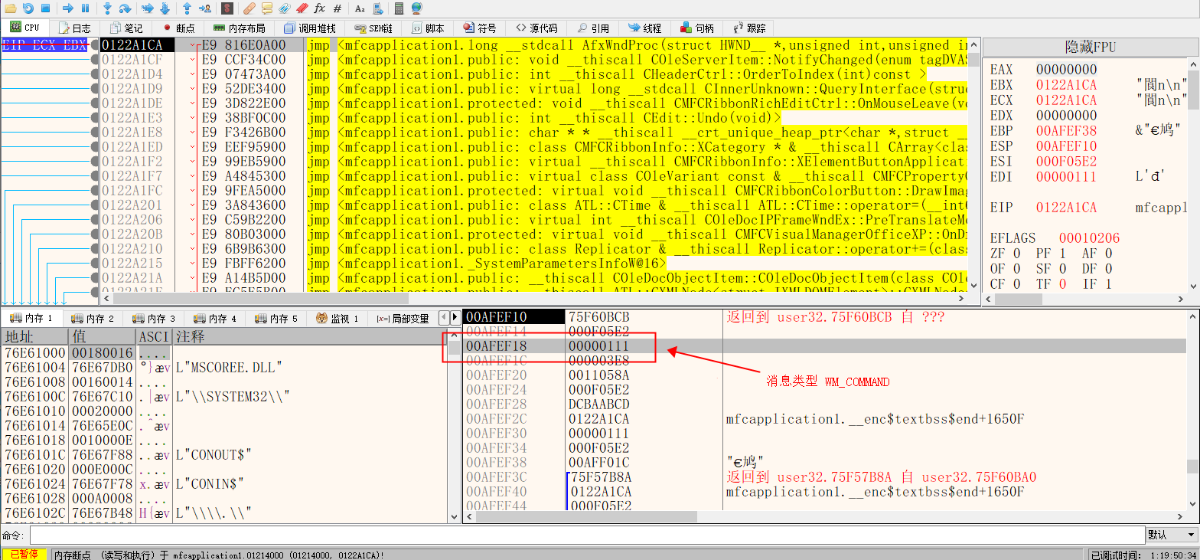The image size is (1200, 560).
Task: Click the Stop debugging square icon
Action: point(45,8)
